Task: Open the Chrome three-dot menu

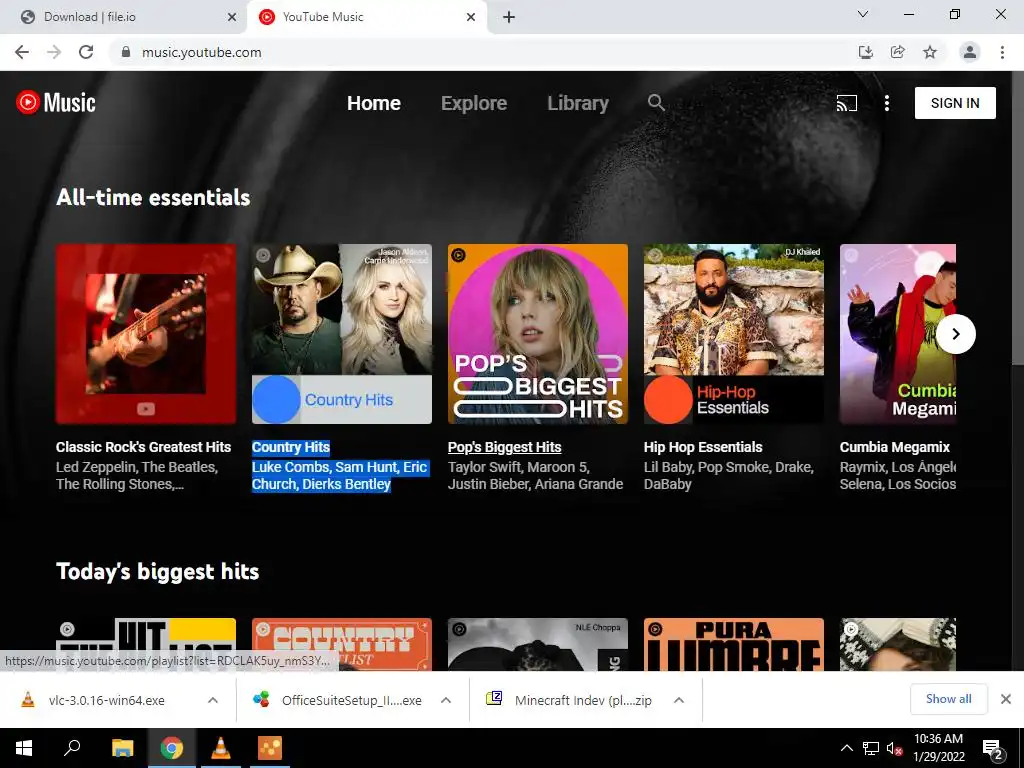Action: click(1002, 52)
